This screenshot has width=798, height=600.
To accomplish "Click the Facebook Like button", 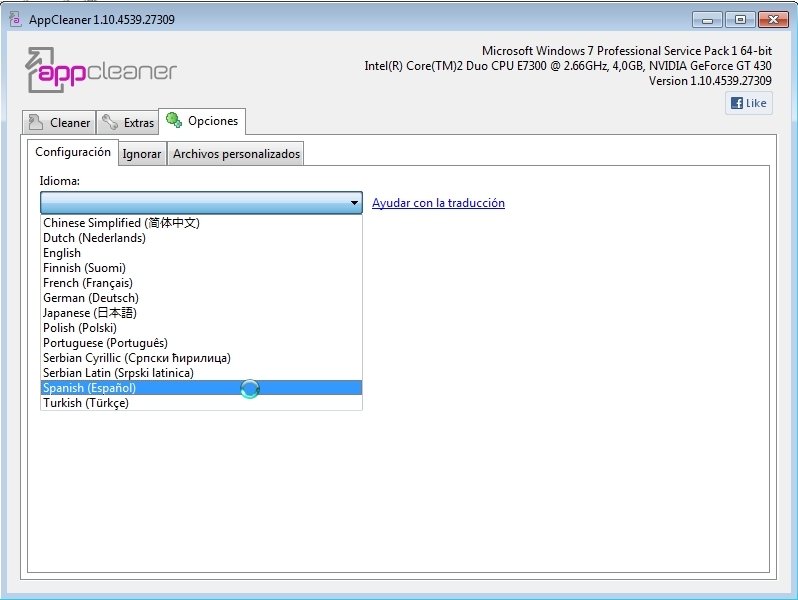I will 749,103.
